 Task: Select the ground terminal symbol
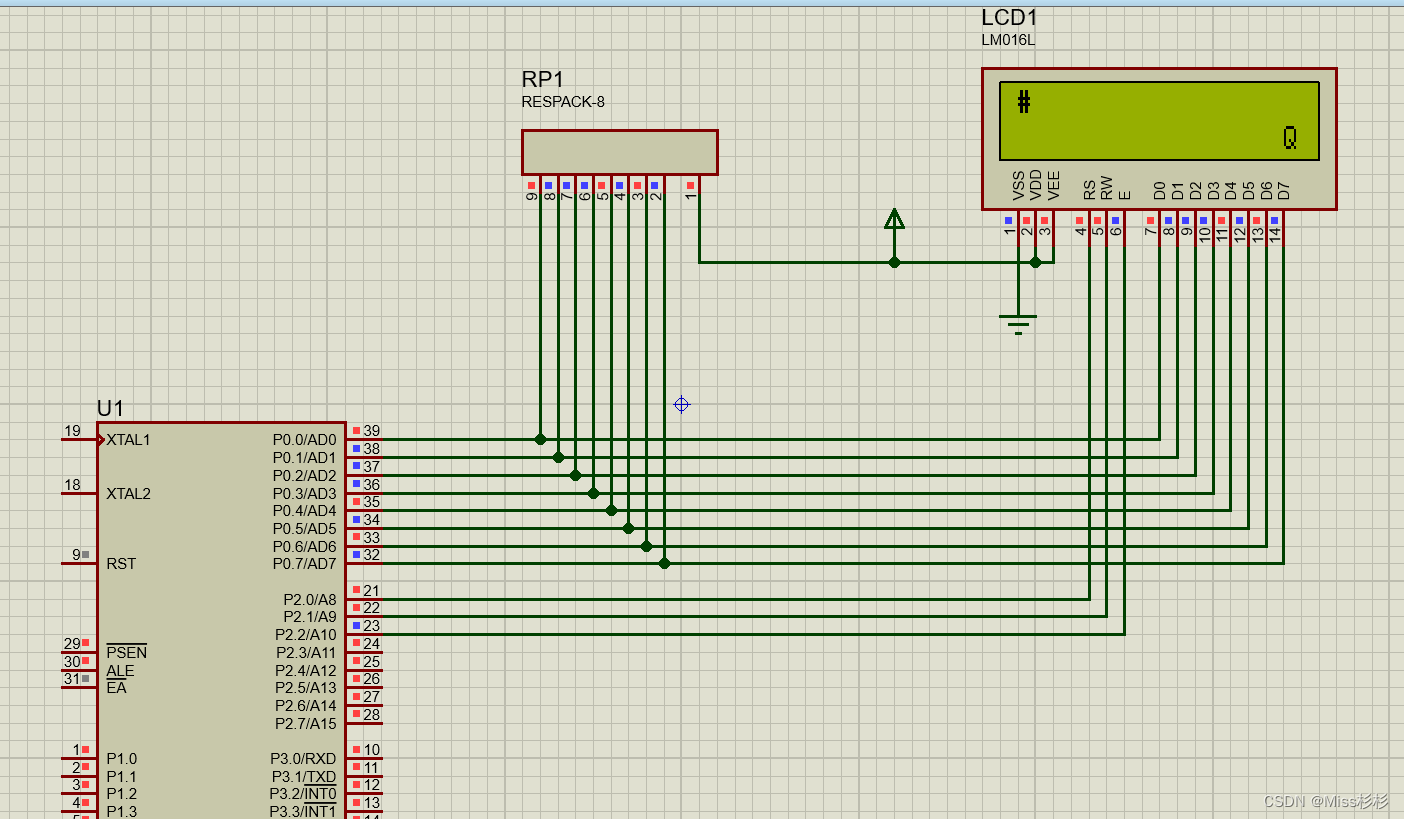(1018, 324)
